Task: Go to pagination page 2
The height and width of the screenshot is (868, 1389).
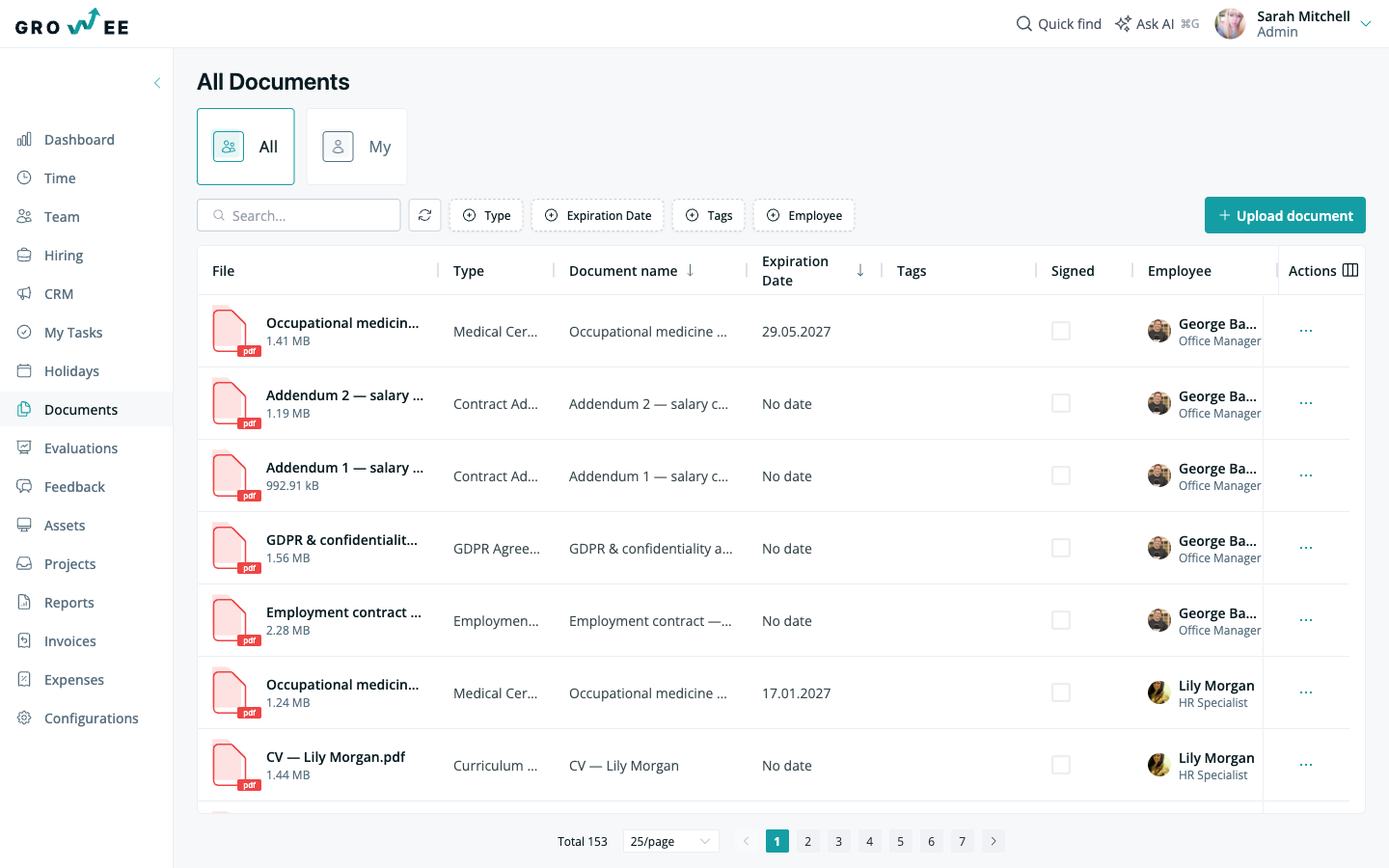Action: pyautogui.click(x=808, y=841)
